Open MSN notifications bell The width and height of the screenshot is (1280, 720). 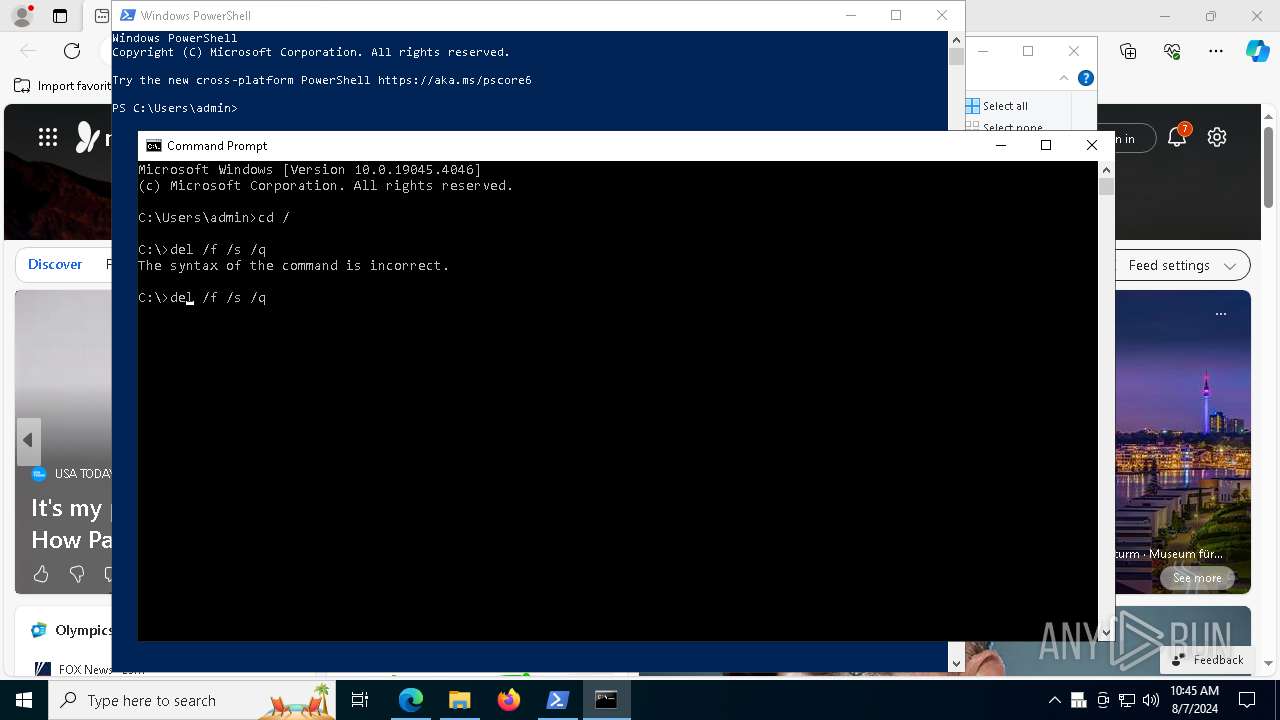1177,138
